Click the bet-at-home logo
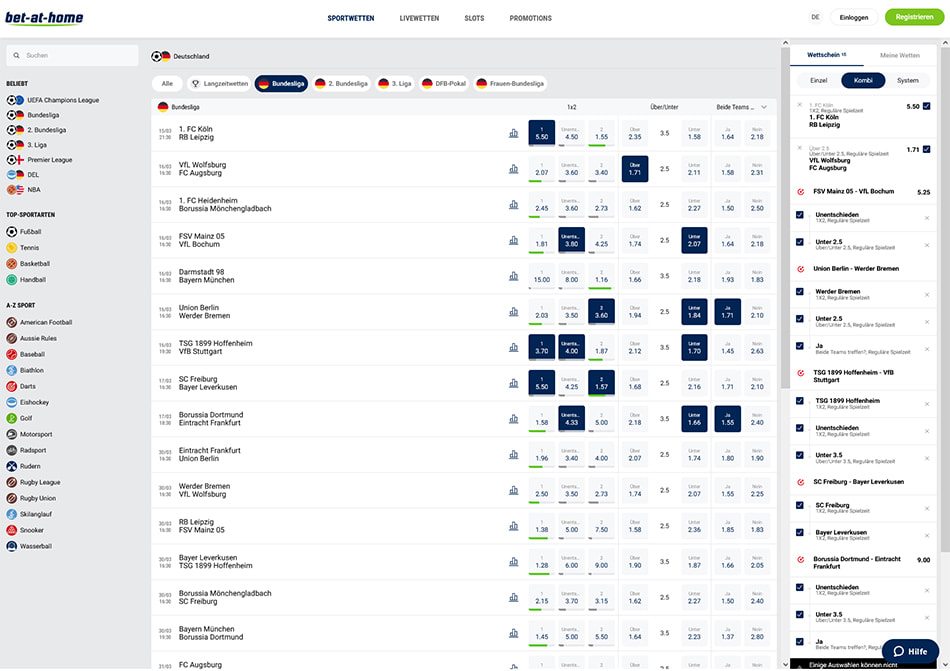Image resolution: width=950 pixels, height=671 pixels. click(x=44, y=18)
